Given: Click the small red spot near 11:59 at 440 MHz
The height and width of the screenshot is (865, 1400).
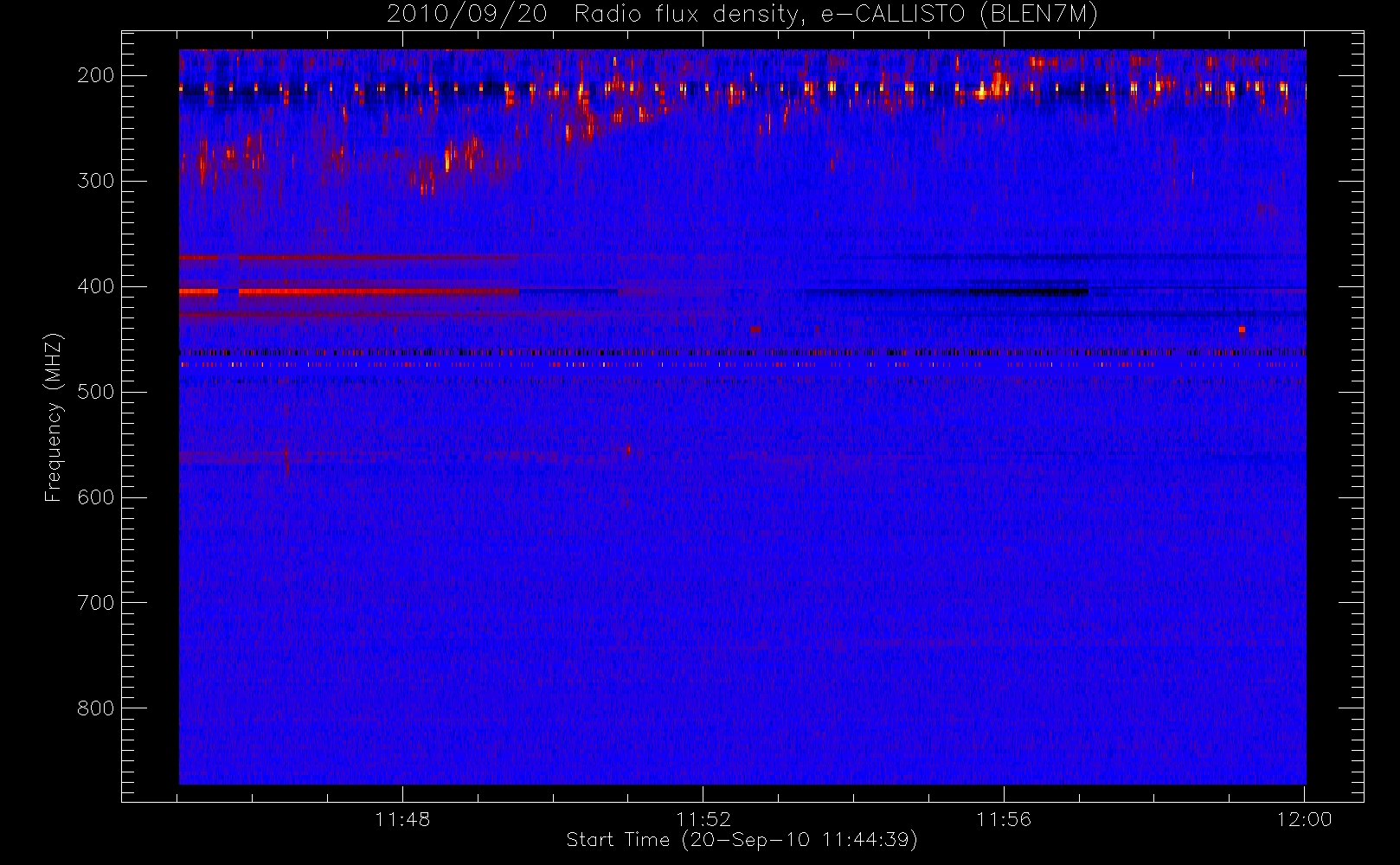Looking at the screenshot, I should [1242, 330].
